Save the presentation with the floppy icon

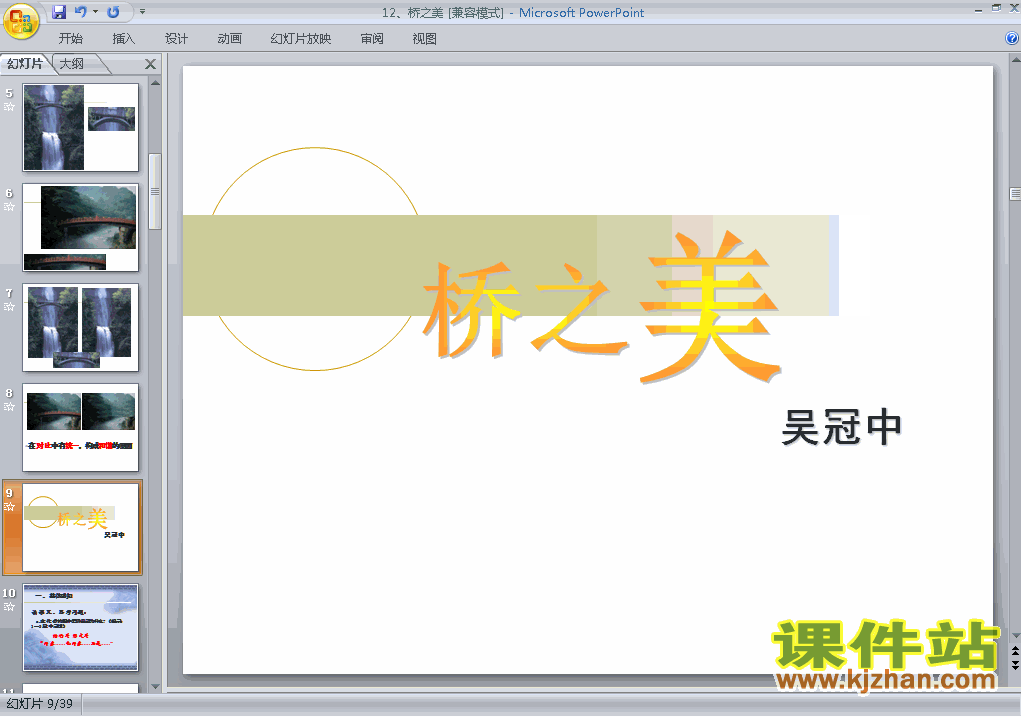(59, 12)
